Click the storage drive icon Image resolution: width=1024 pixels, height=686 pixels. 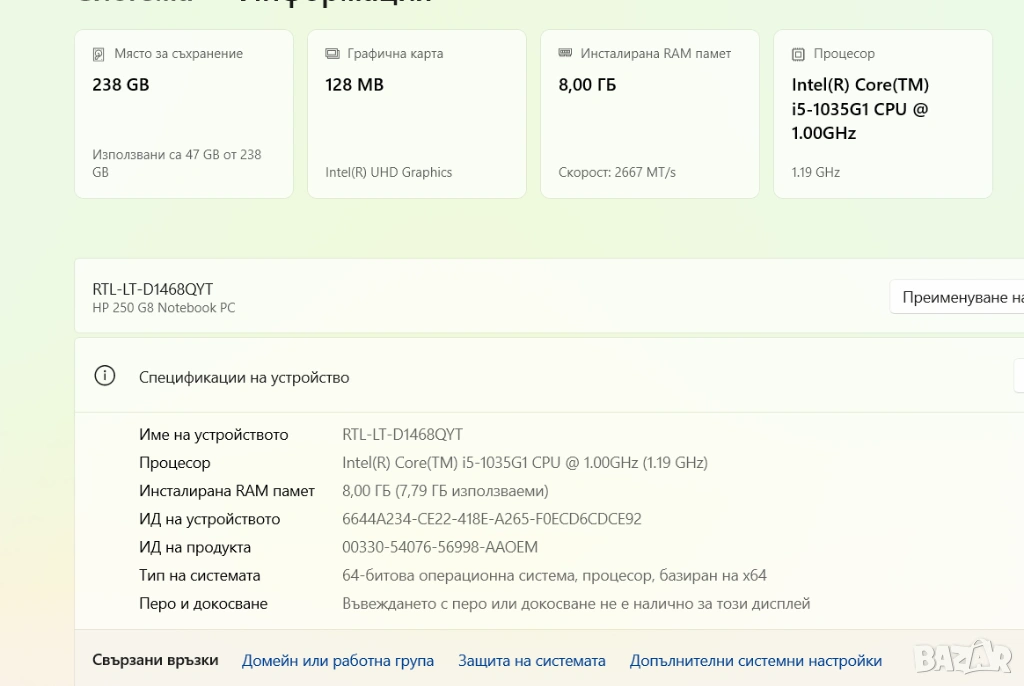[x=99, y=54]
